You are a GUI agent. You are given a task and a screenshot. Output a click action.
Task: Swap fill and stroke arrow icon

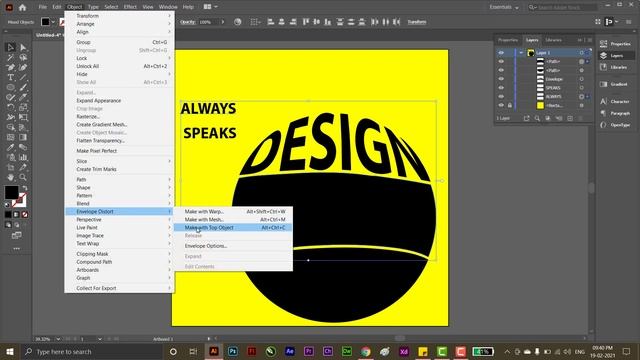[25, 188]
